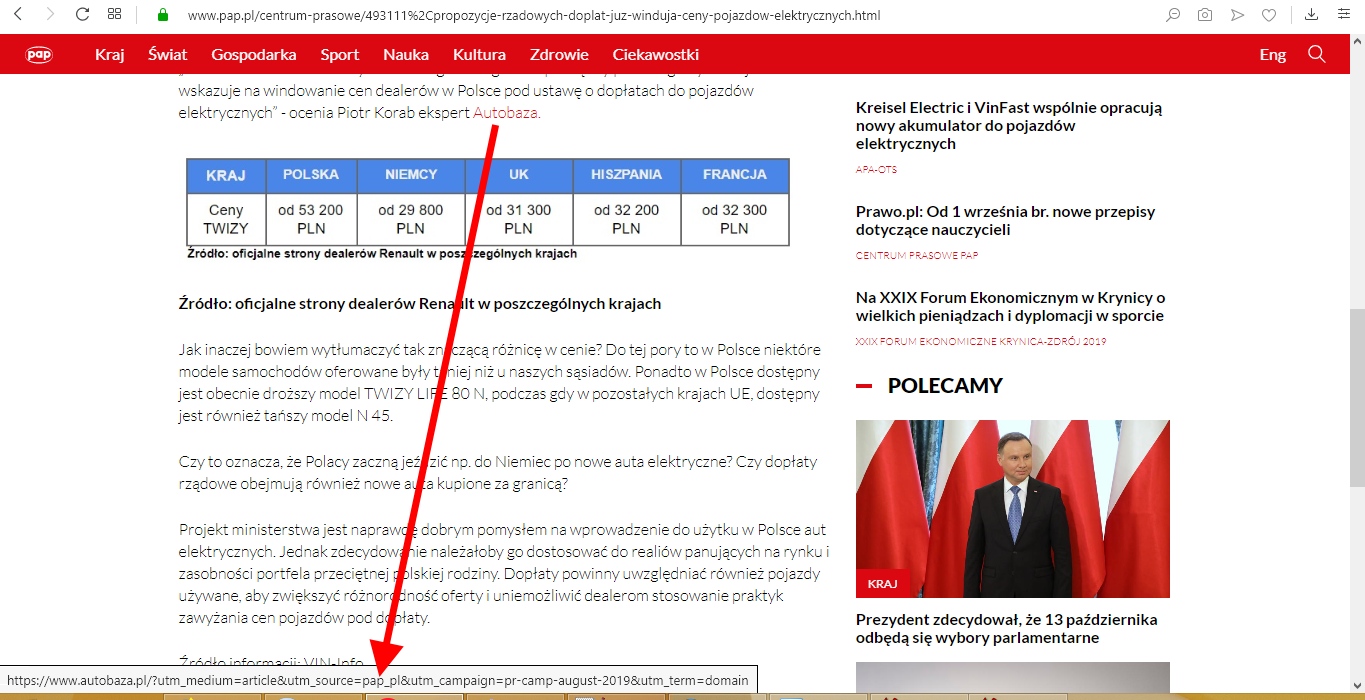Click the 'od 53 200 PLN' price cell
The width and height of the screenshot is (1365, 700).
(x=311, y=219)
